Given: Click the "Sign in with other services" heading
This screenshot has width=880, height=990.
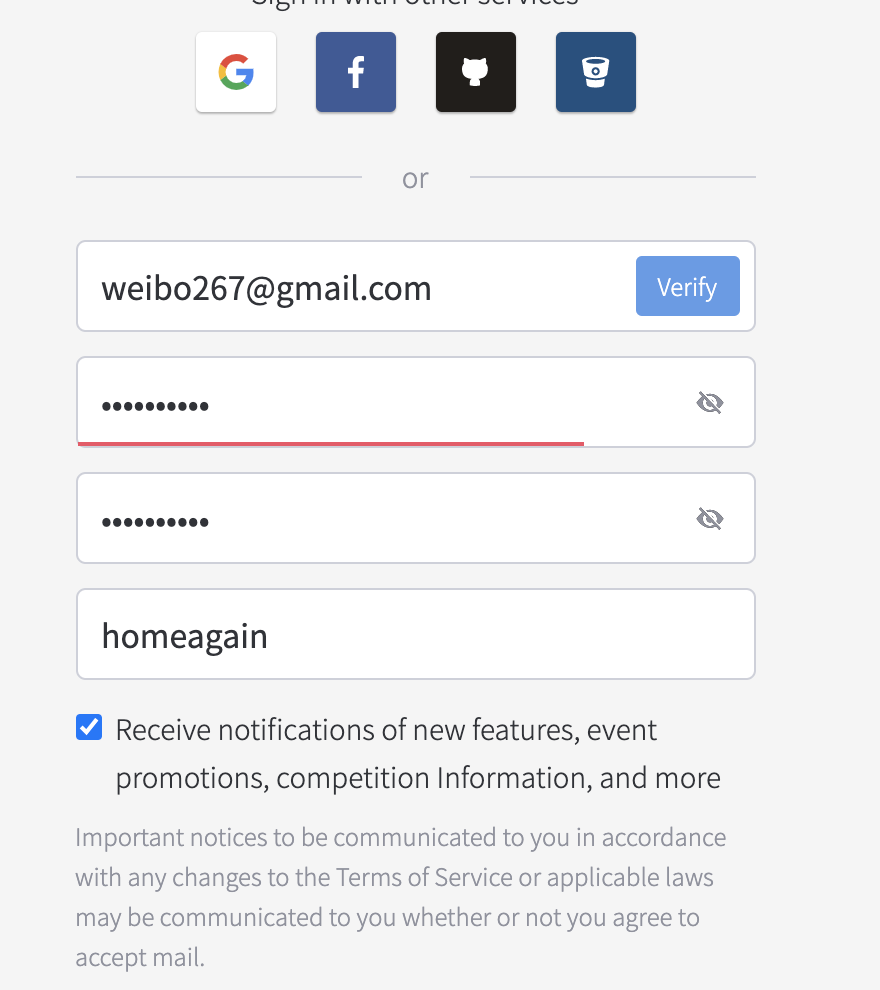Looking at the screenshot, I should [415, 3].
